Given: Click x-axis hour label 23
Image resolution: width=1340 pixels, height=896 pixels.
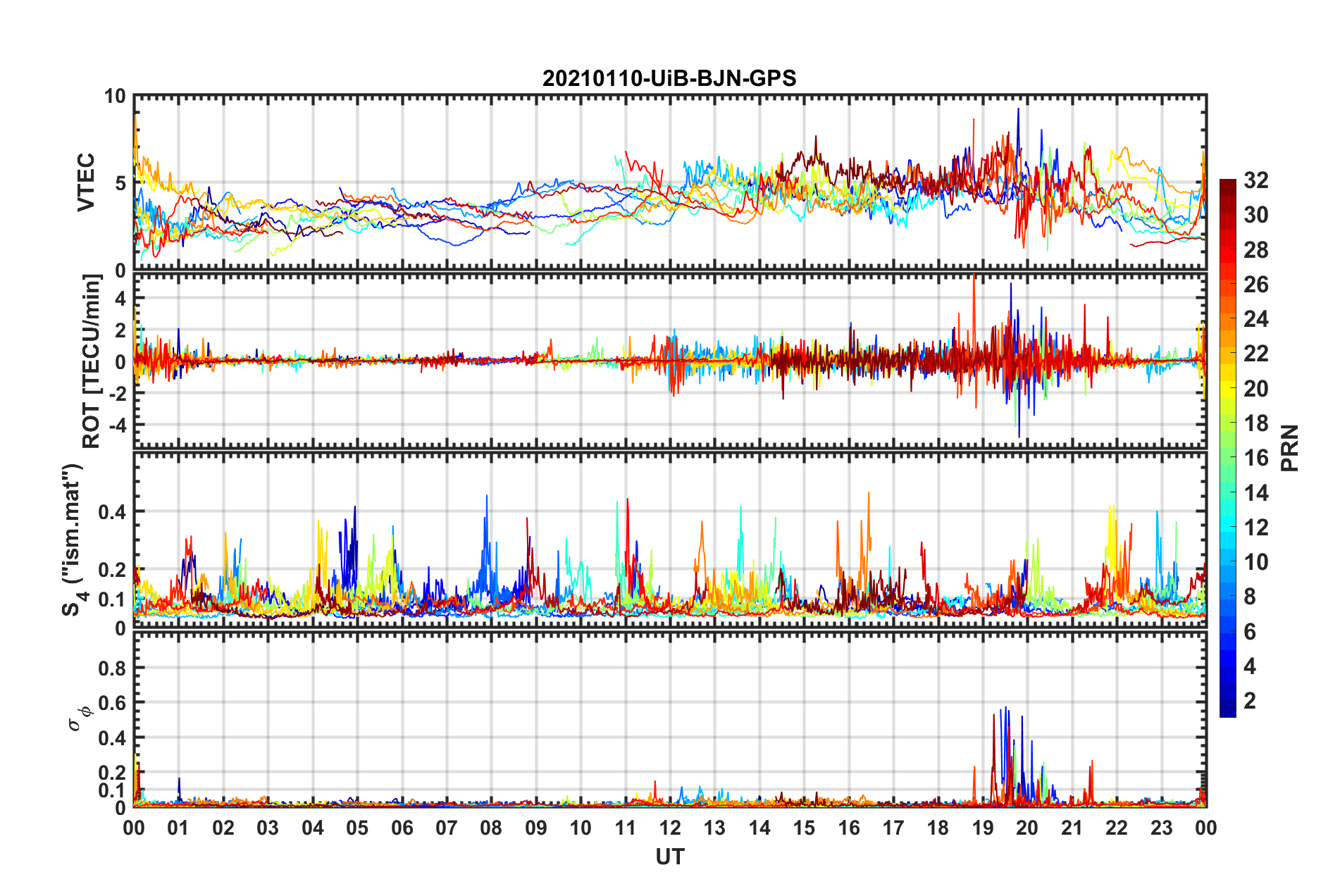Looking at the screenshot, I should pyautogui.click(x=1162, y=828).
